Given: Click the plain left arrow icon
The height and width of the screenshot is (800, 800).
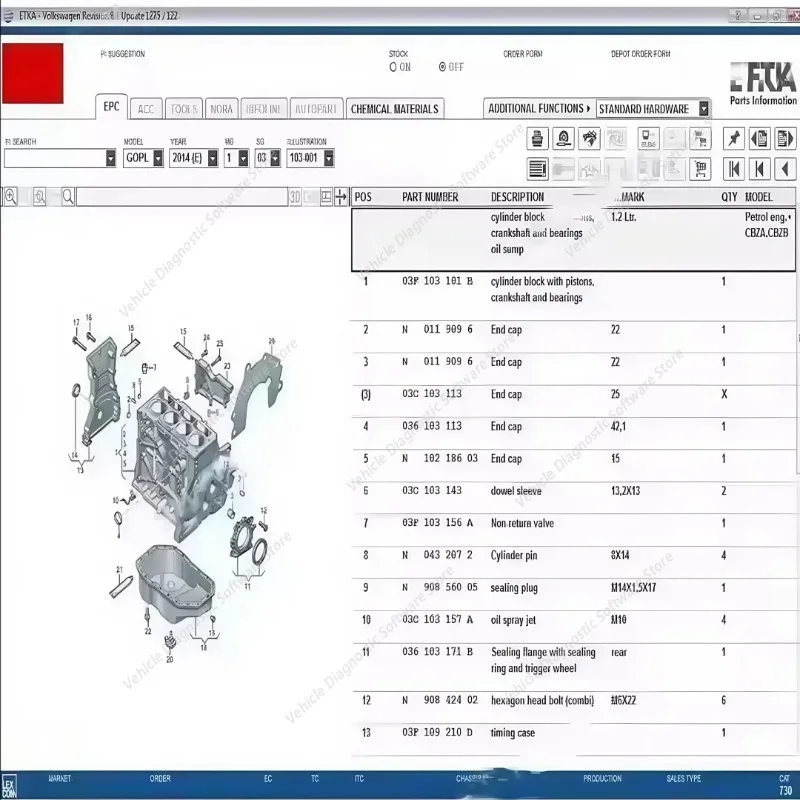Looking at the screenshot, I should click(785, 169).
